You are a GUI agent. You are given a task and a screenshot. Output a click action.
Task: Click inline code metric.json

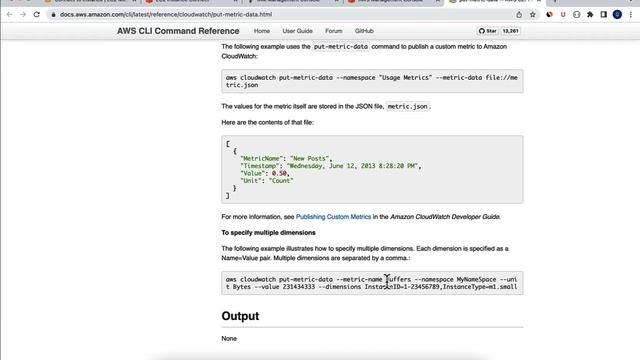pyautogui.click(x=407, y=107)
